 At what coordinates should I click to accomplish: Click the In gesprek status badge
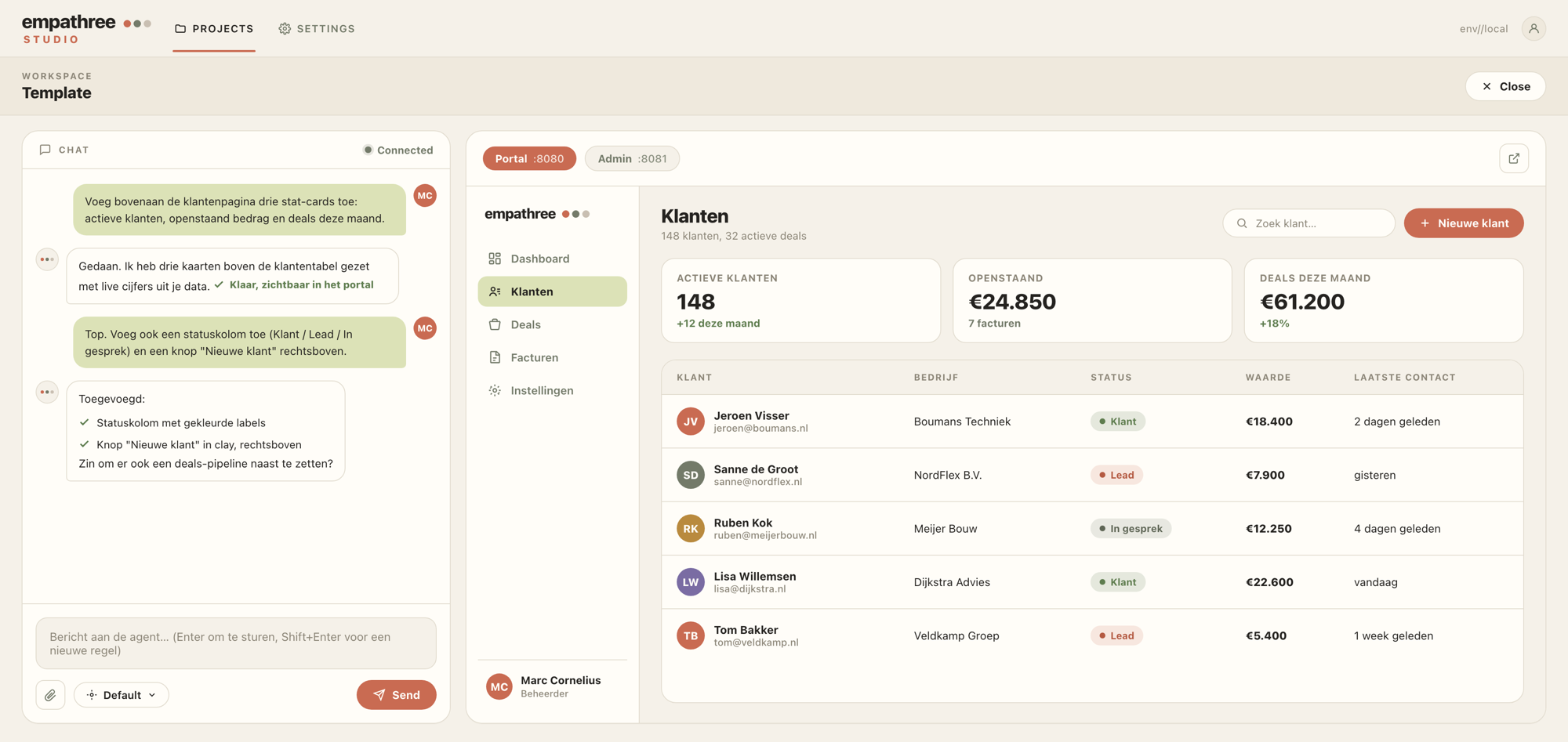tap(1131, 528)
